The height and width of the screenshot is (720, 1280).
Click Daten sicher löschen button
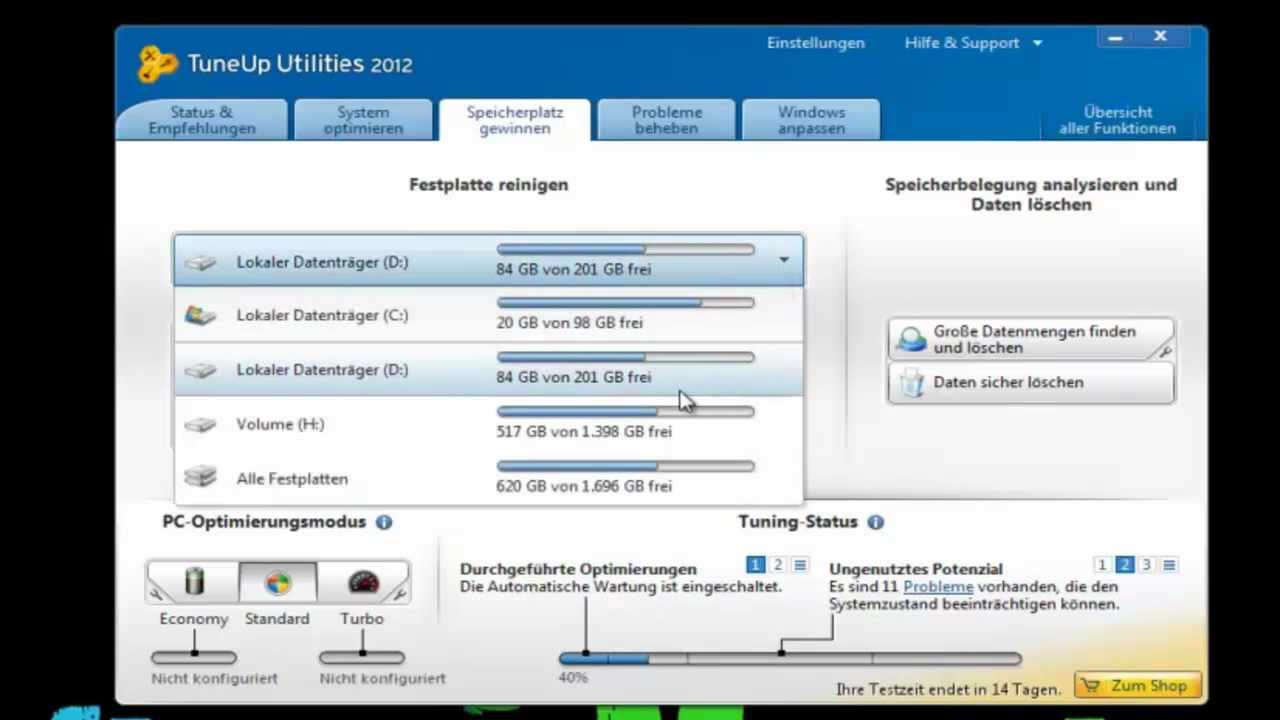[1031, 383]
